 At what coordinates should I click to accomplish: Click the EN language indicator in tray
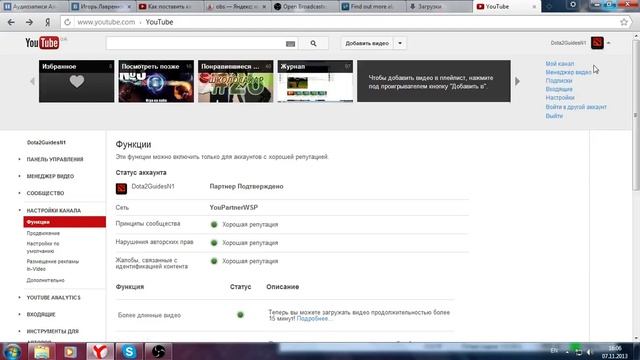point(554,351)
